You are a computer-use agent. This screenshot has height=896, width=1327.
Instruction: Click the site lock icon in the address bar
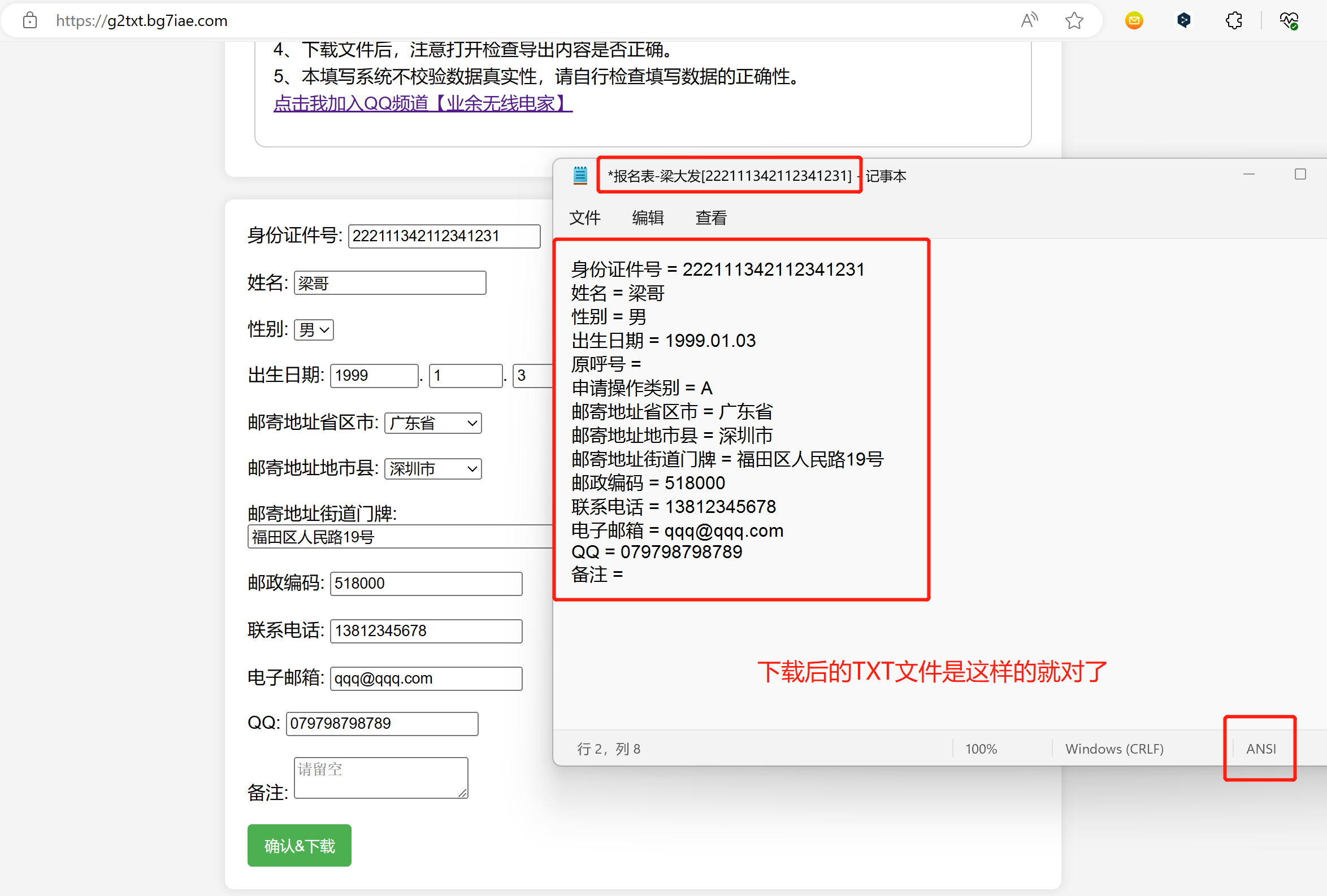click(30, 20)
